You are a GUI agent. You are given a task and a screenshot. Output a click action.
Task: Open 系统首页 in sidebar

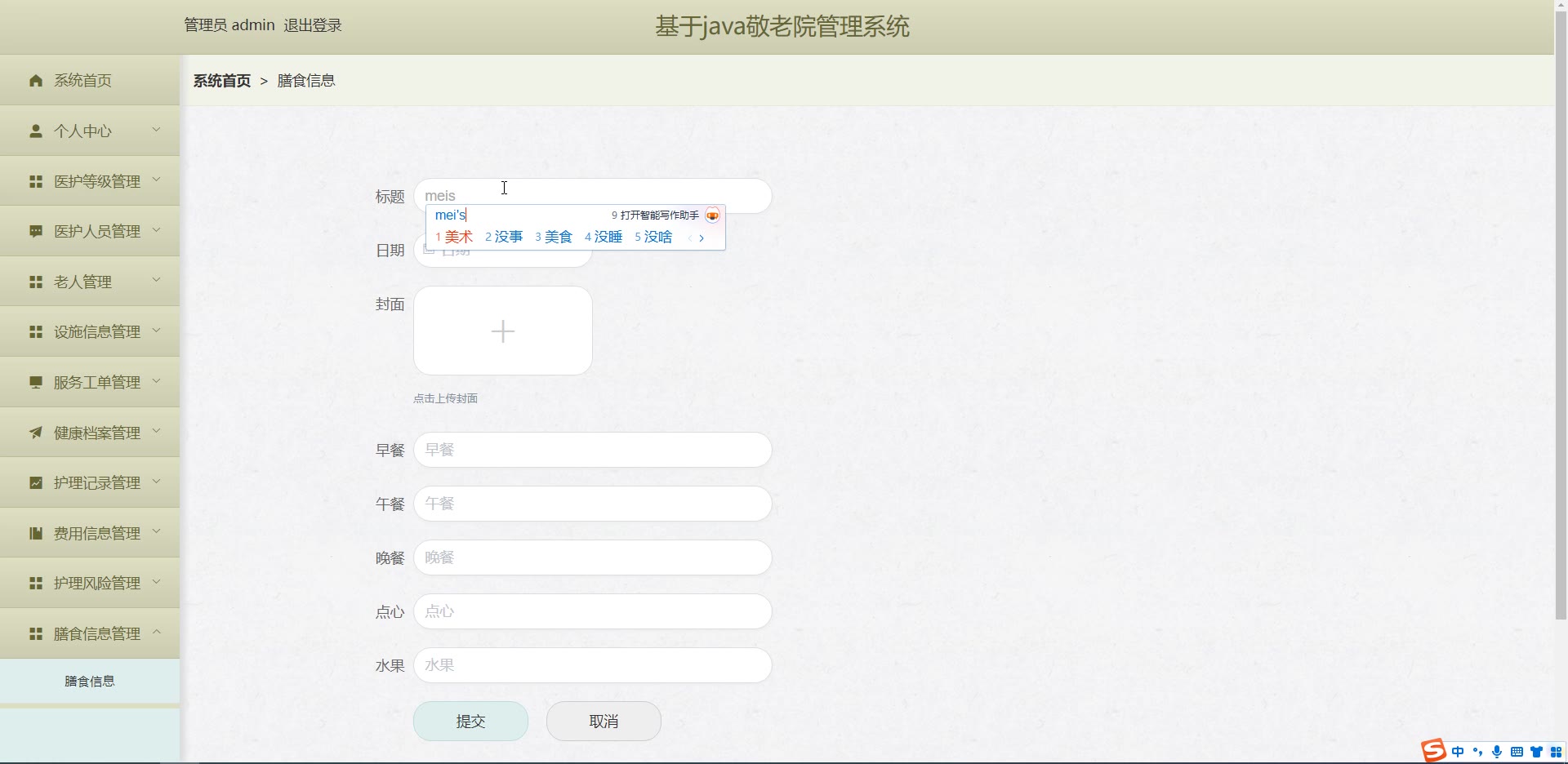pyautogui.click(x=90, y=80)
